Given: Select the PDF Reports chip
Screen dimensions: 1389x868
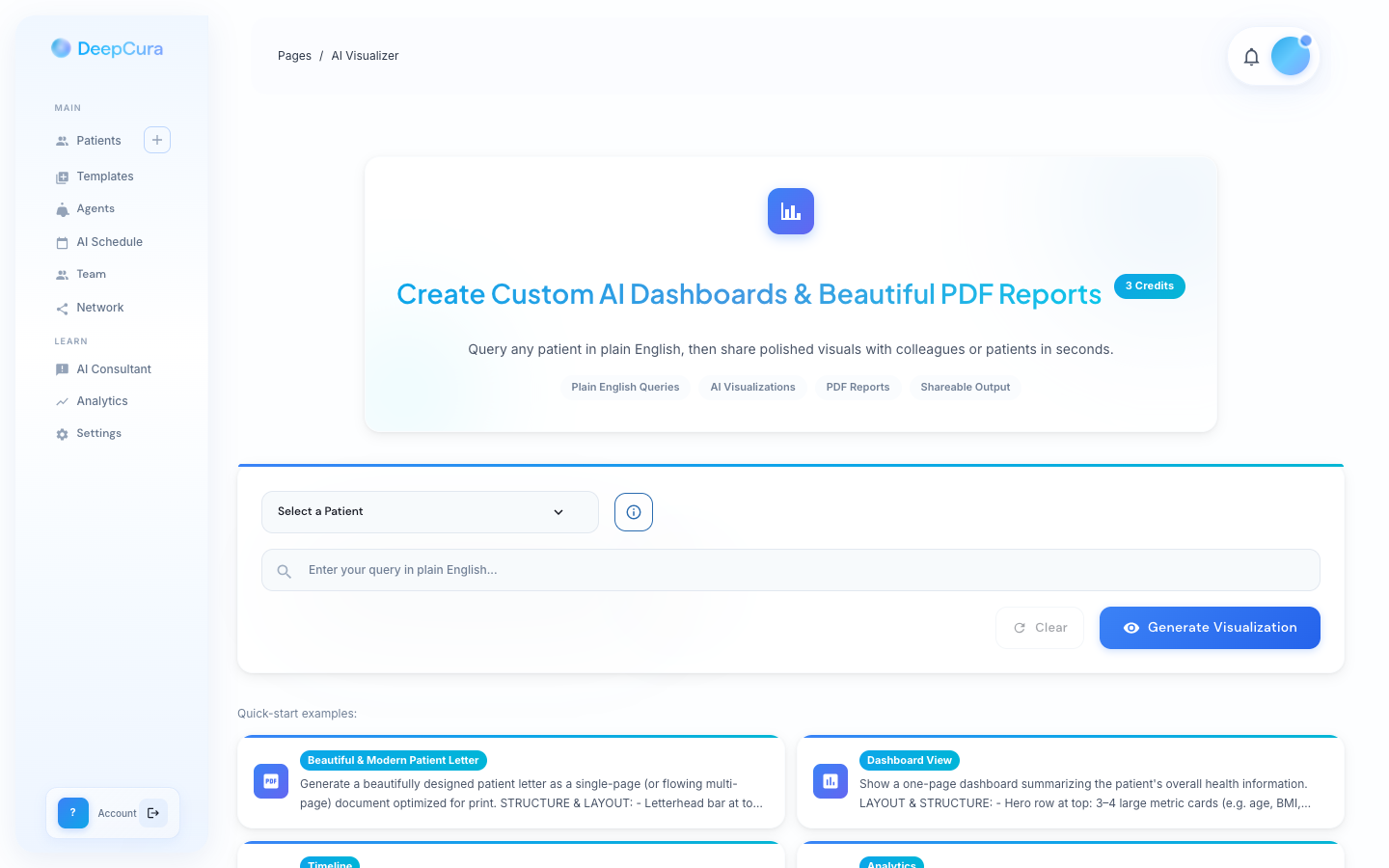Looking at the screenshot, I should click(x=858, y=388).
